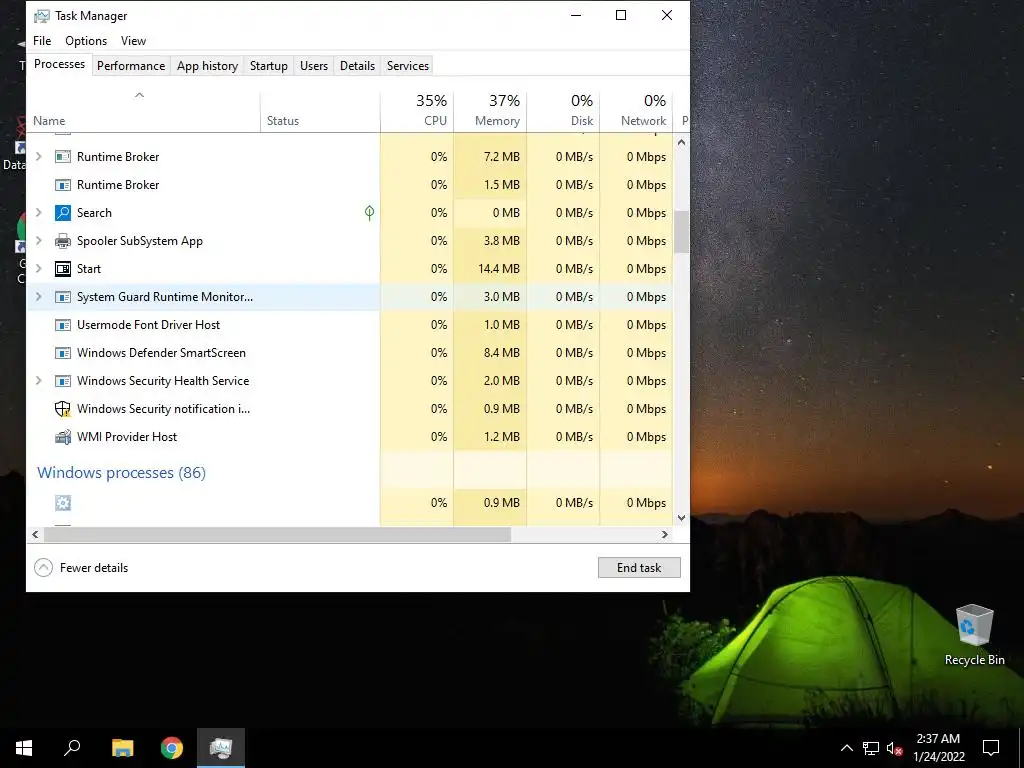Screen dimensions: 1024x768
Task: Click the scroll up arrow
Action: pyautogui.click(x=681, y=142)
